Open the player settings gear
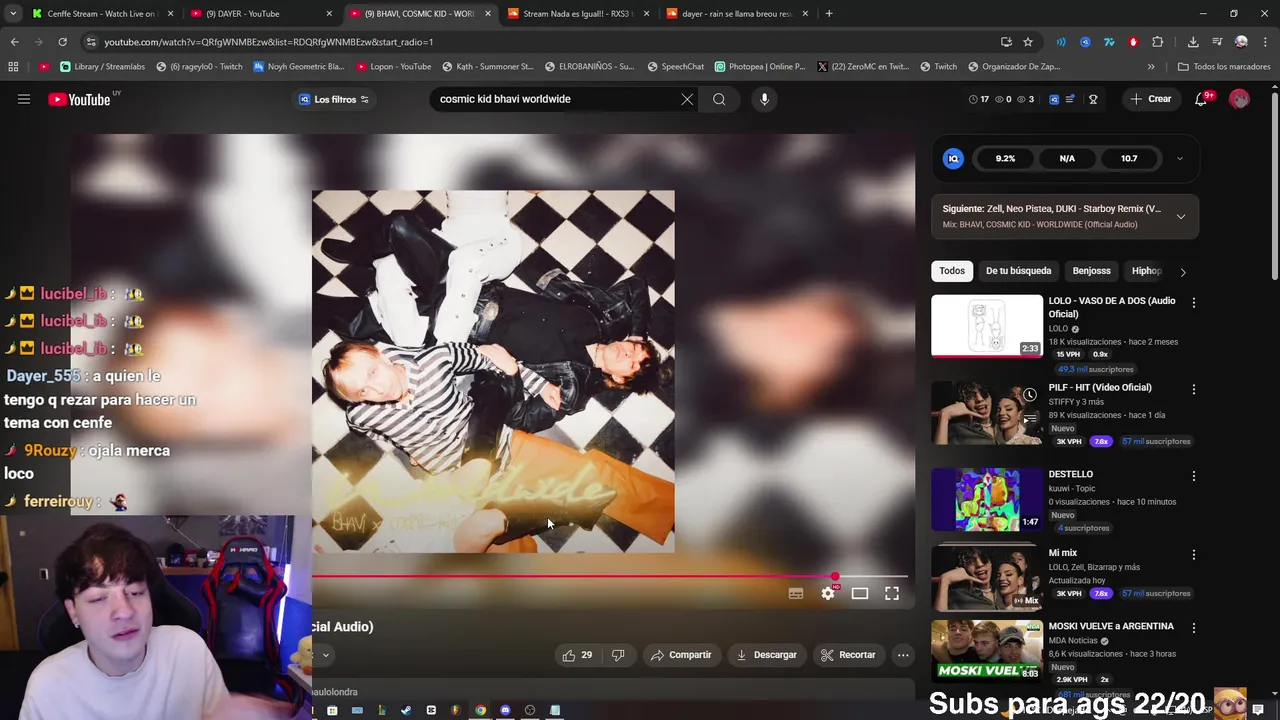1280x720 pixels. [828, 594]
